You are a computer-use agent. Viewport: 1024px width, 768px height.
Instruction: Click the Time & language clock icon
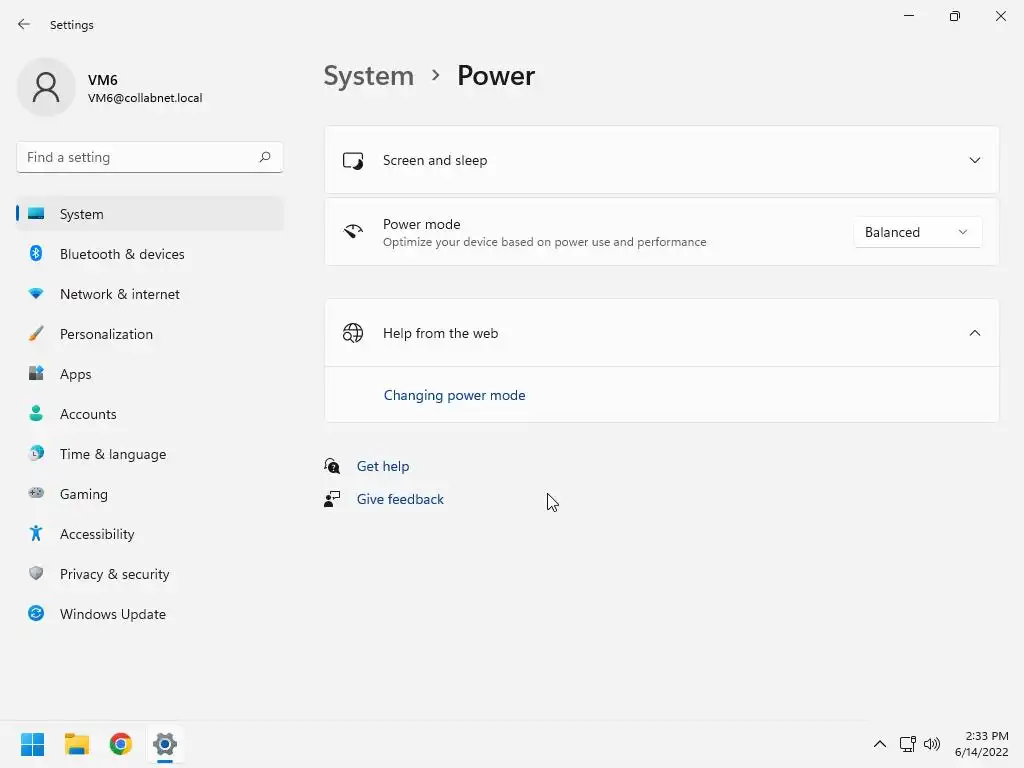tap(36, 454)
